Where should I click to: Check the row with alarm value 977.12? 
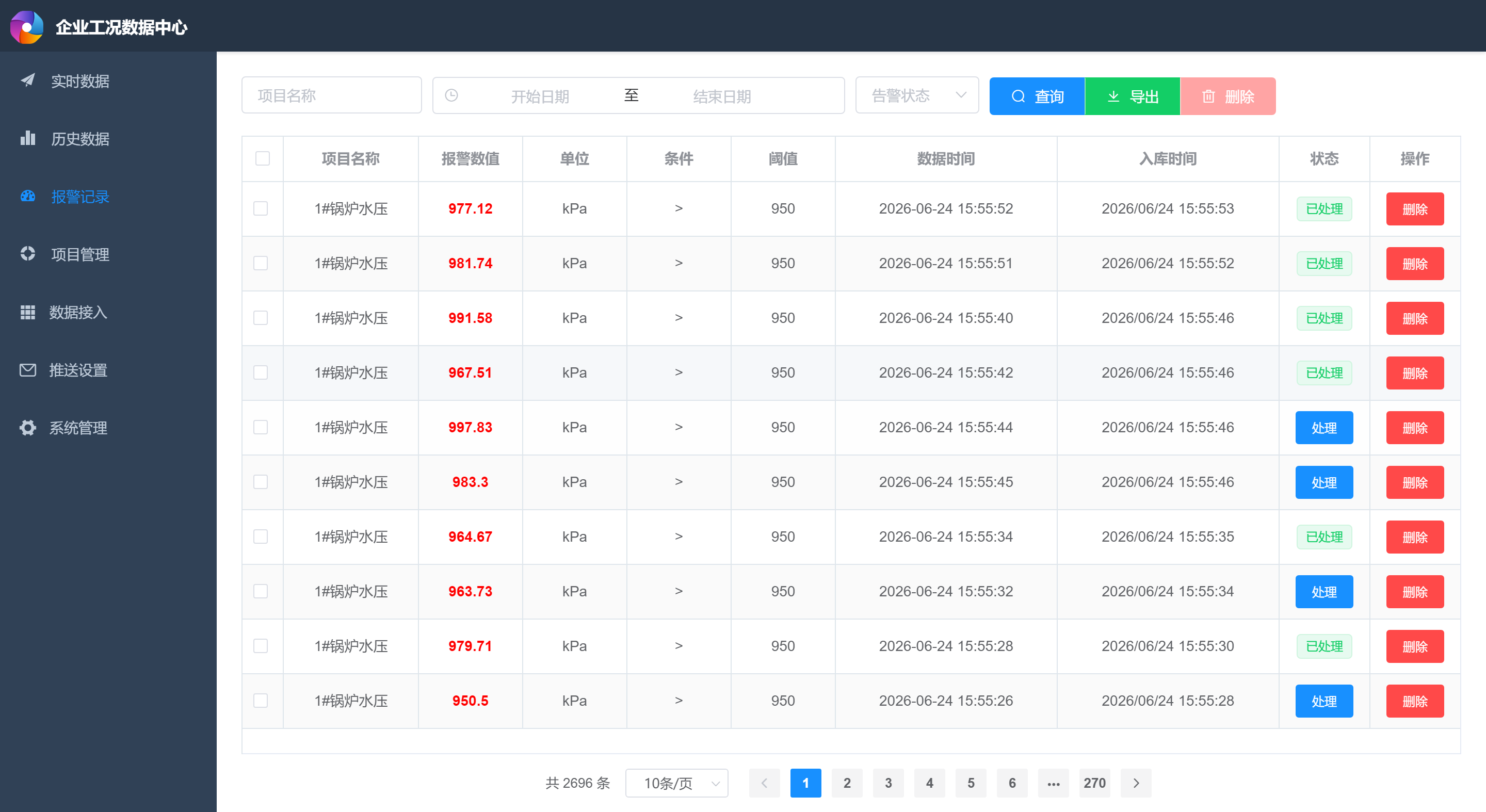(x=261, y=209)
